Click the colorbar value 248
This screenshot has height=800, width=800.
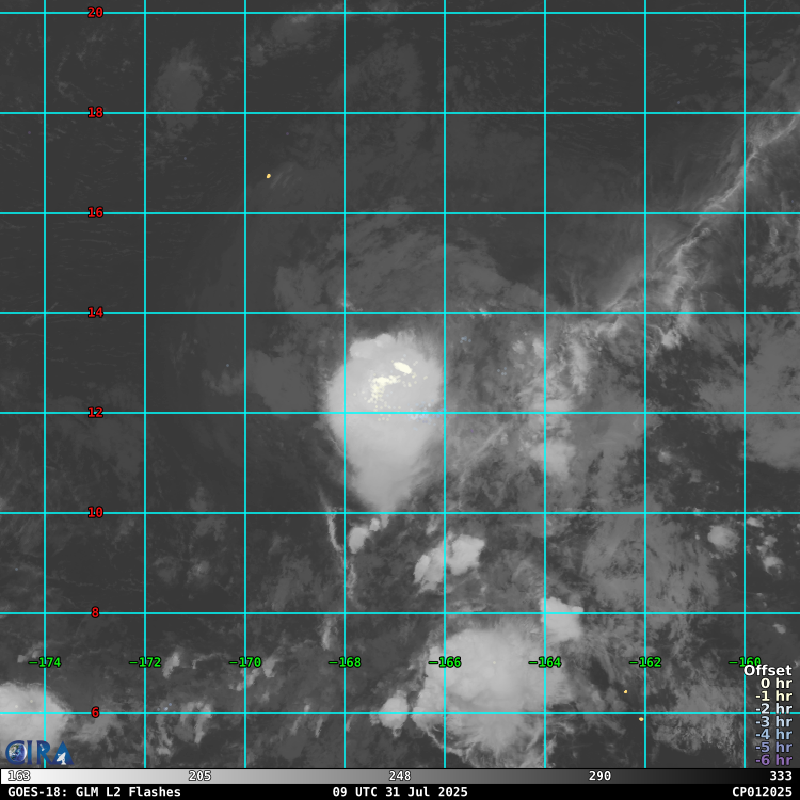(x=399, y=776)
